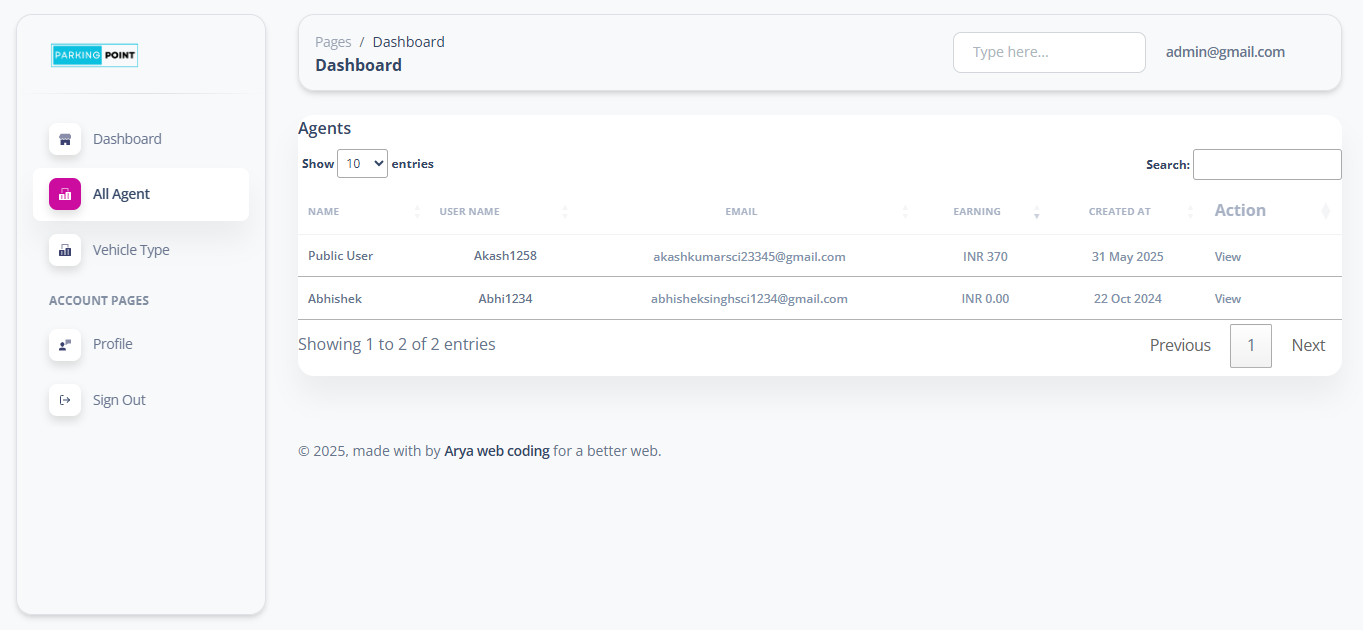Click the Parking Point logo
1363x630 pixels.
94,55
